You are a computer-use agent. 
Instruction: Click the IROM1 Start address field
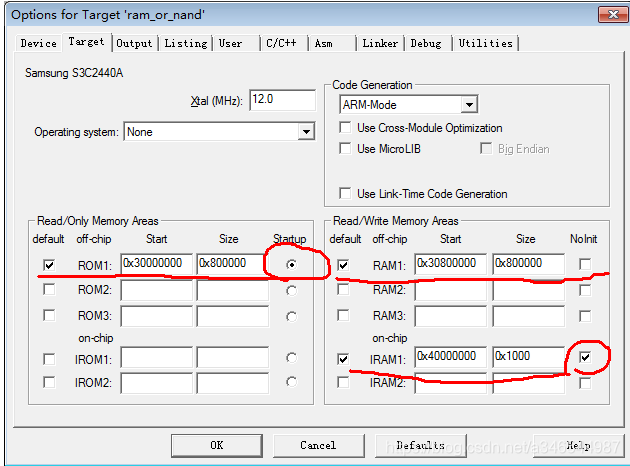point(156,358)
